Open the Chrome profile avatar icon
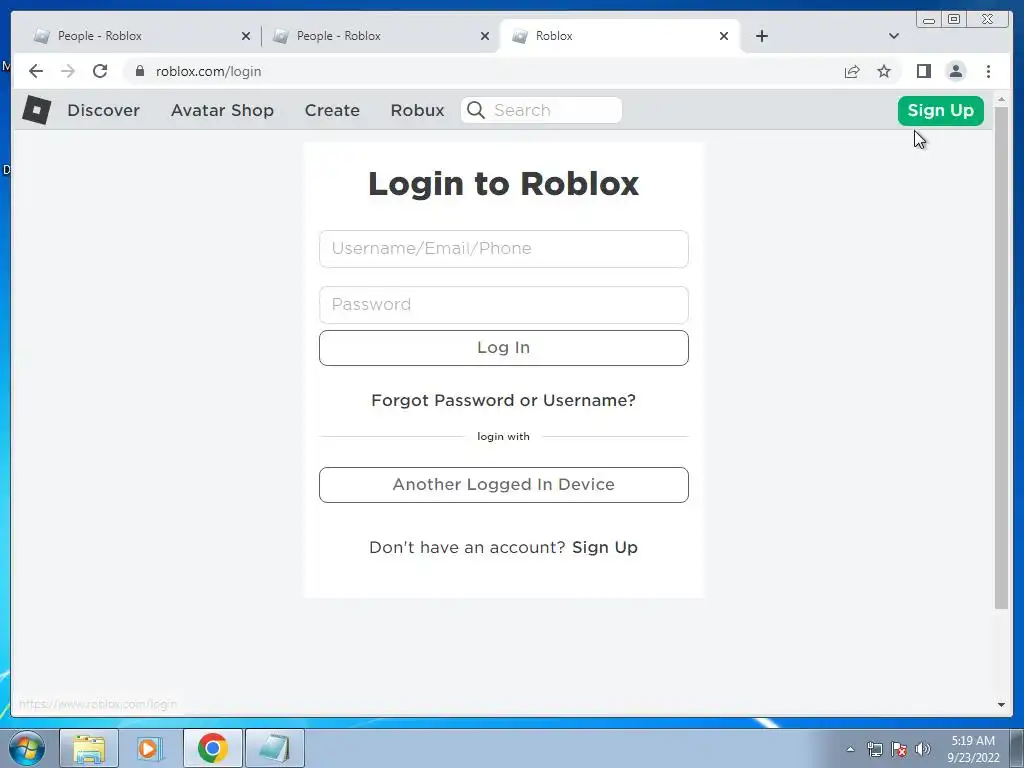The width and height of the screenshot is (1024, 768). pos(956,71)
